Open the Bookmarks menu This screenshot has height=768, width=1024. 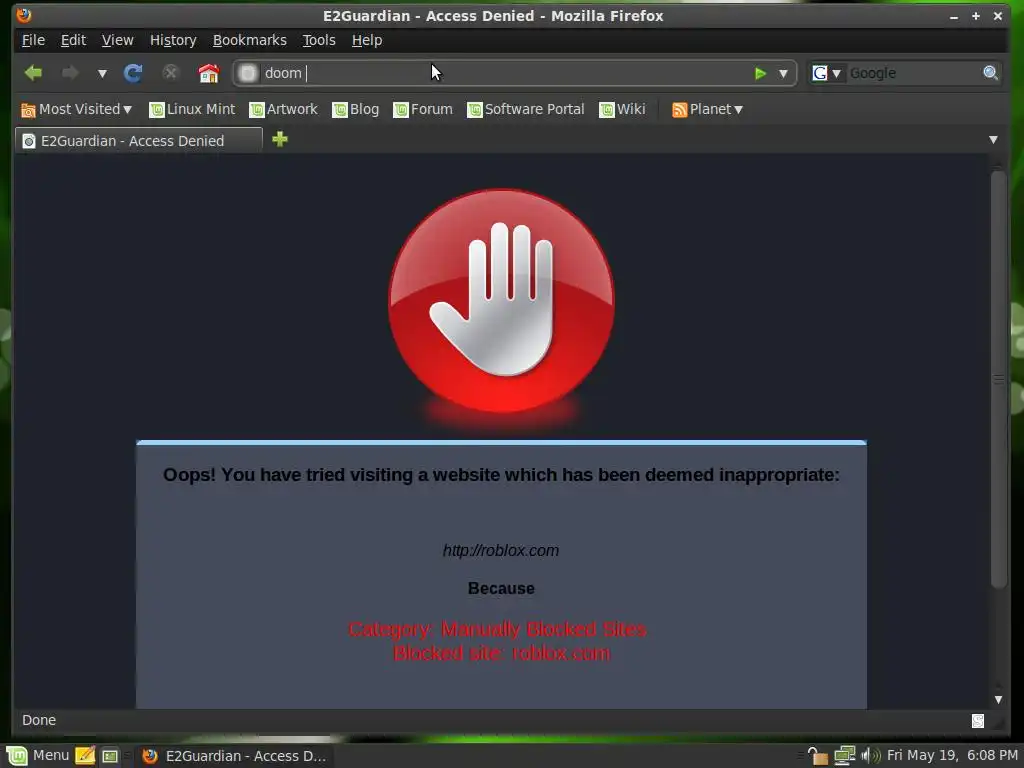[x=249, y=40]
